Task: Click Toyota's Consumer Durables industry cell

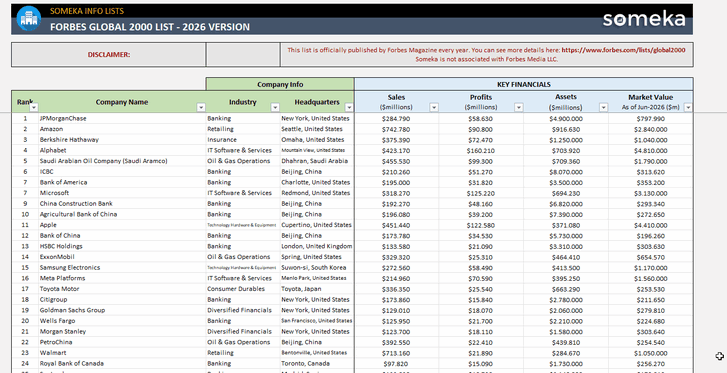Action: (243, 289)
